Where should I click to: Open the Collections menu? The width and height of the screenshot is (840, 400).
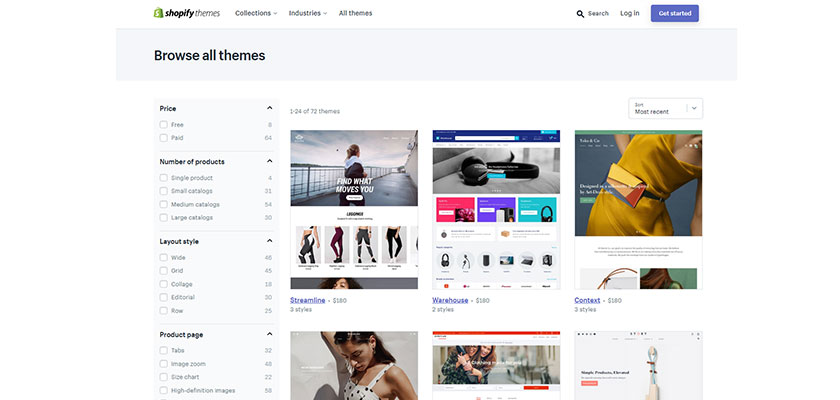pyautogui.click(x=256, y=13)
